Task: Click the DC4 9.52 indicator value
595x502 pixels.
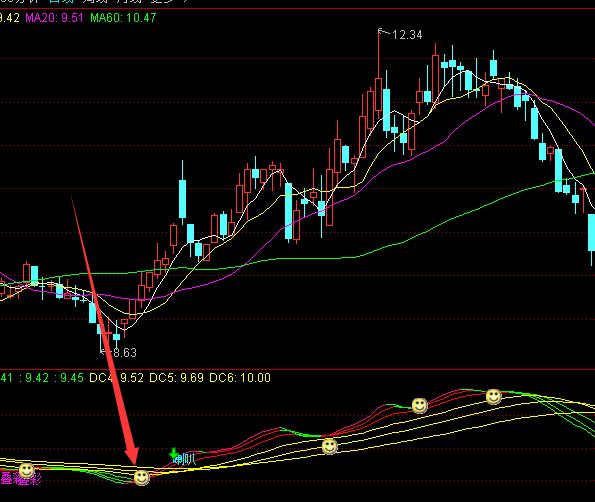Action: pos(116,378)
